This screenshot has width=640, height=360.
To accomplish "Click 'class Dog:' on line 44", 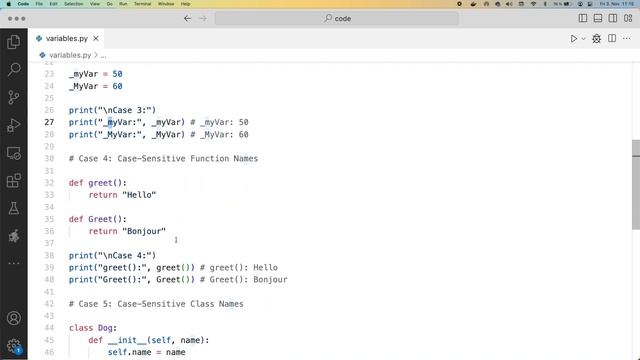I will coord(93,328).
